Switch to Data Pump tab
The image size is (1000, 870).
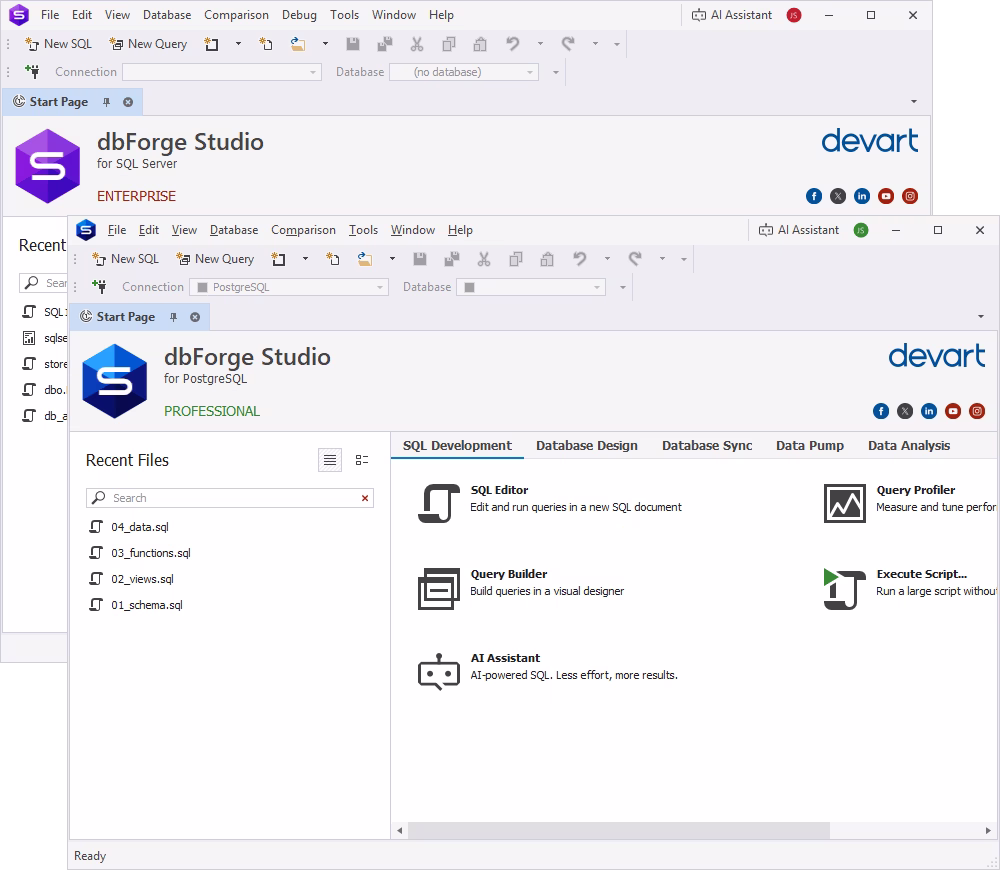coord(809,446)
